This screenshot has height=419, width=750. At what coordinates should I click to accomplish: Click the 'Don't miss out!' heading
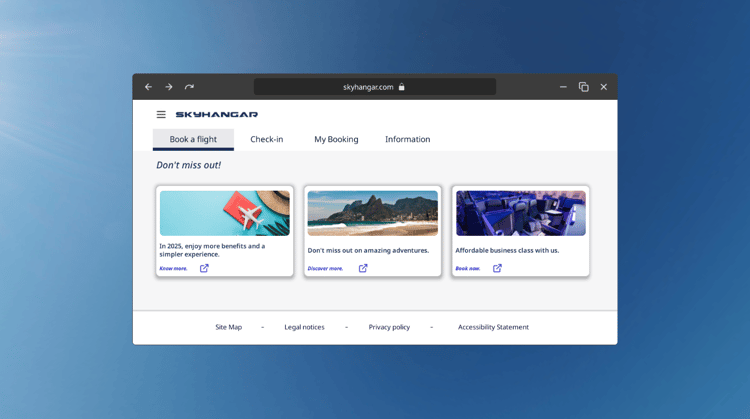click(x=188, y=165)
